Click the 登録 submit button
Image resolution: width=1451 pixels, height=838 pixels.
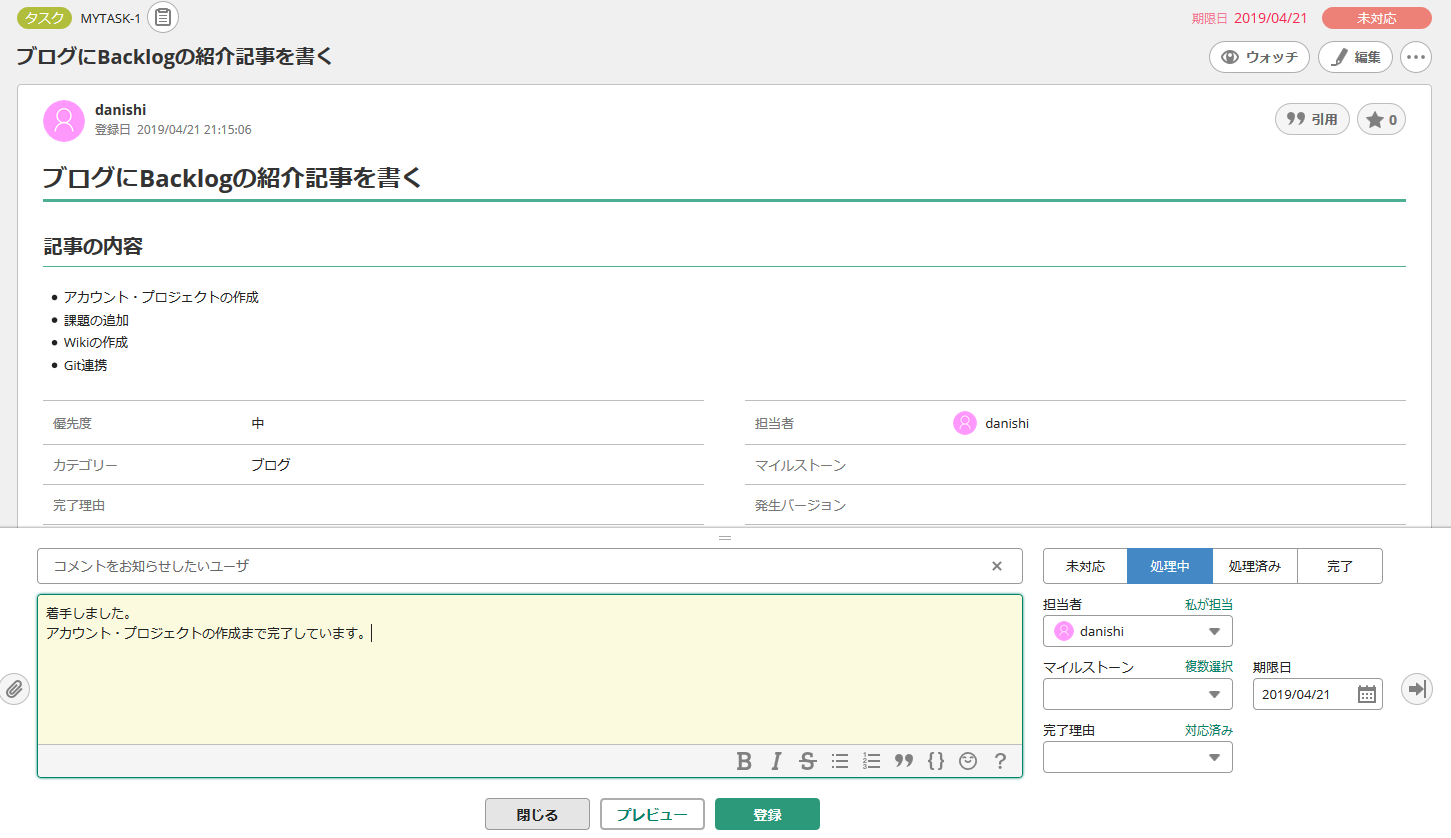[x=767, y=814]
